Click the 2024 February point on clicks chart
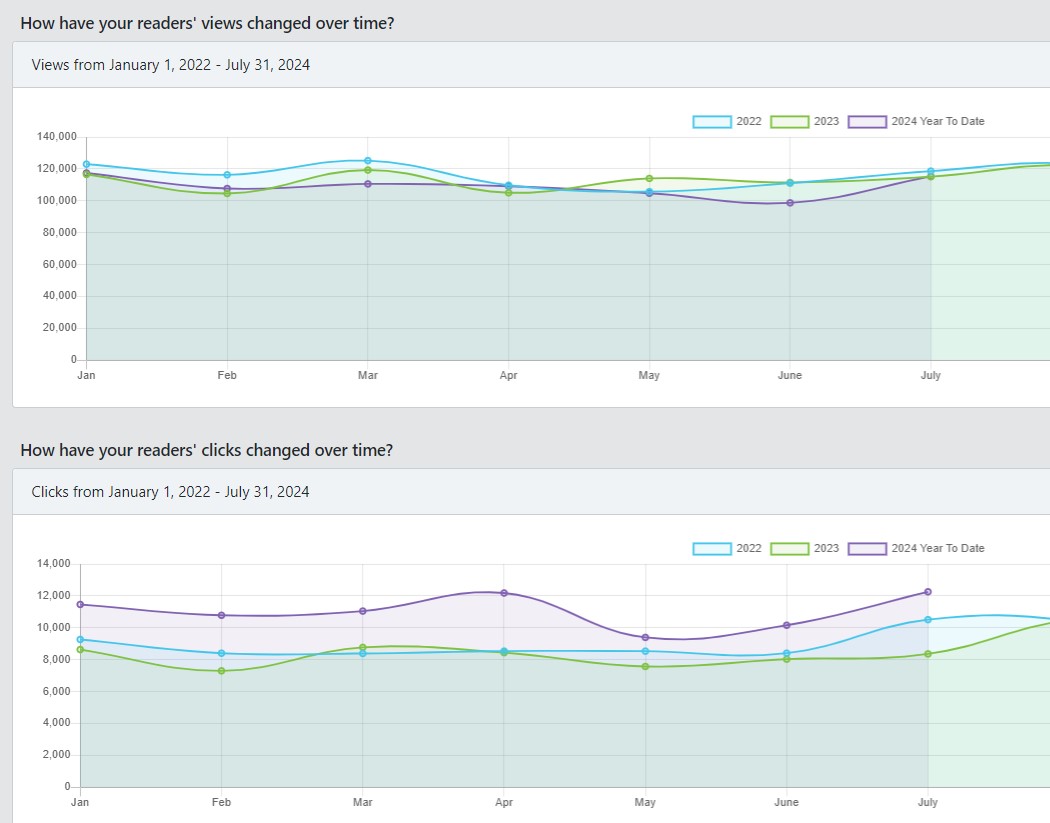 point(222,615)
